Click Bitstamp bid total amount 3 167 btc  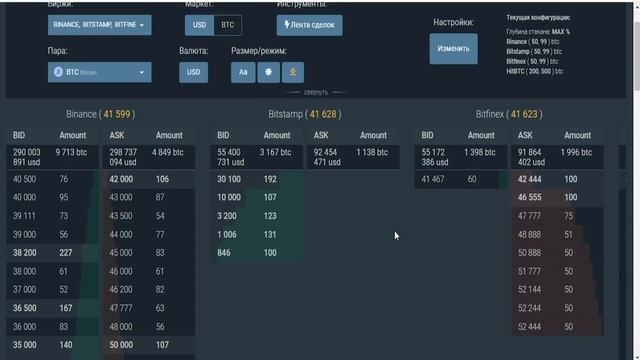coord(276,152)
